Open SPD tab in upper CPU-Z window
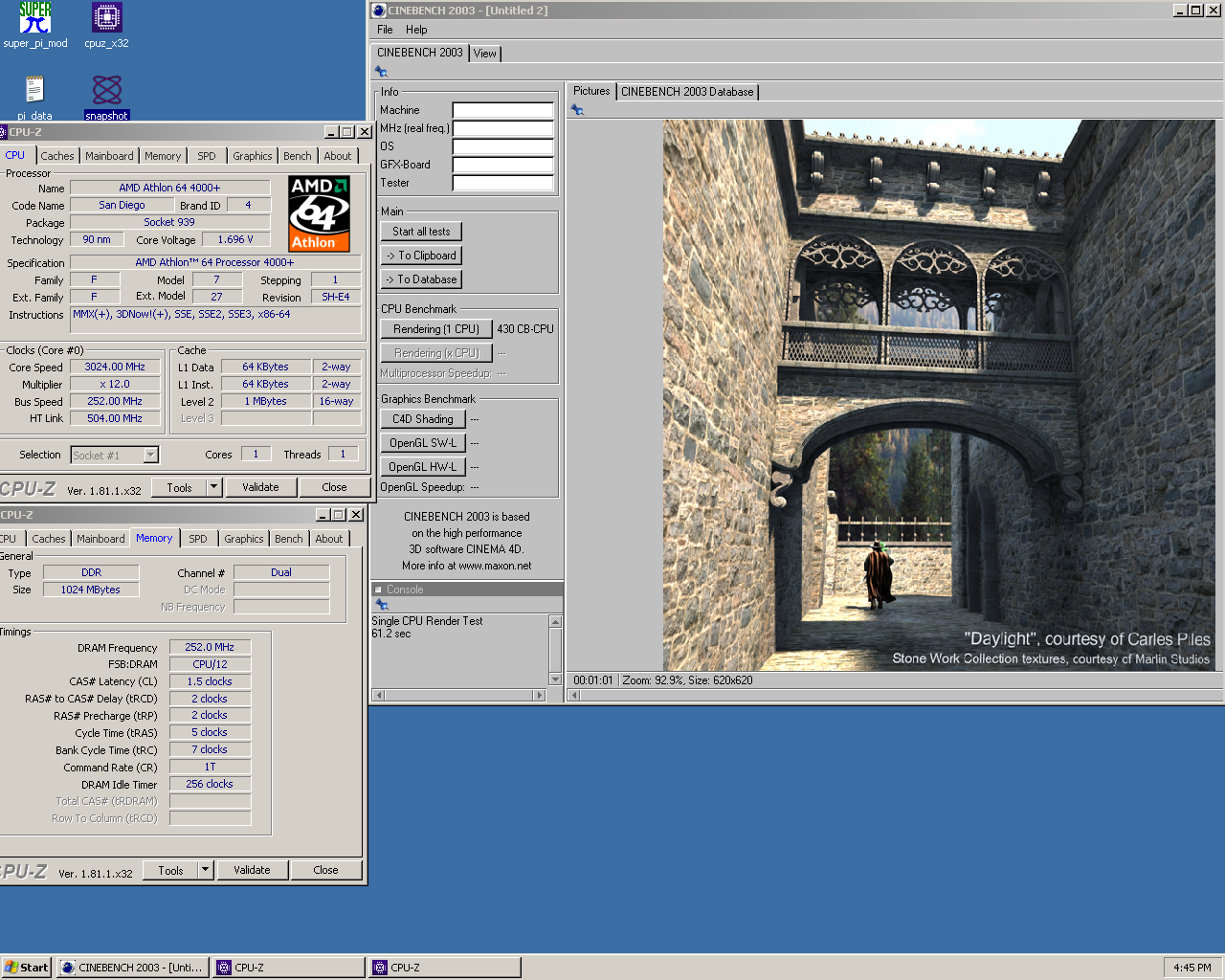This screenshot has height=980, width=1225. pos(207,156)
